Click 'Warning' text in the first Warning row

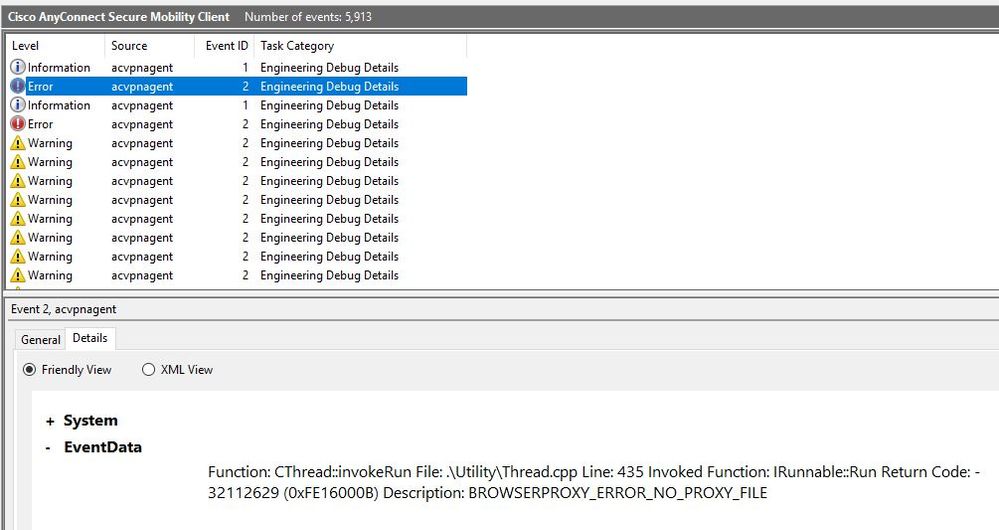click(x=50, y=143)
